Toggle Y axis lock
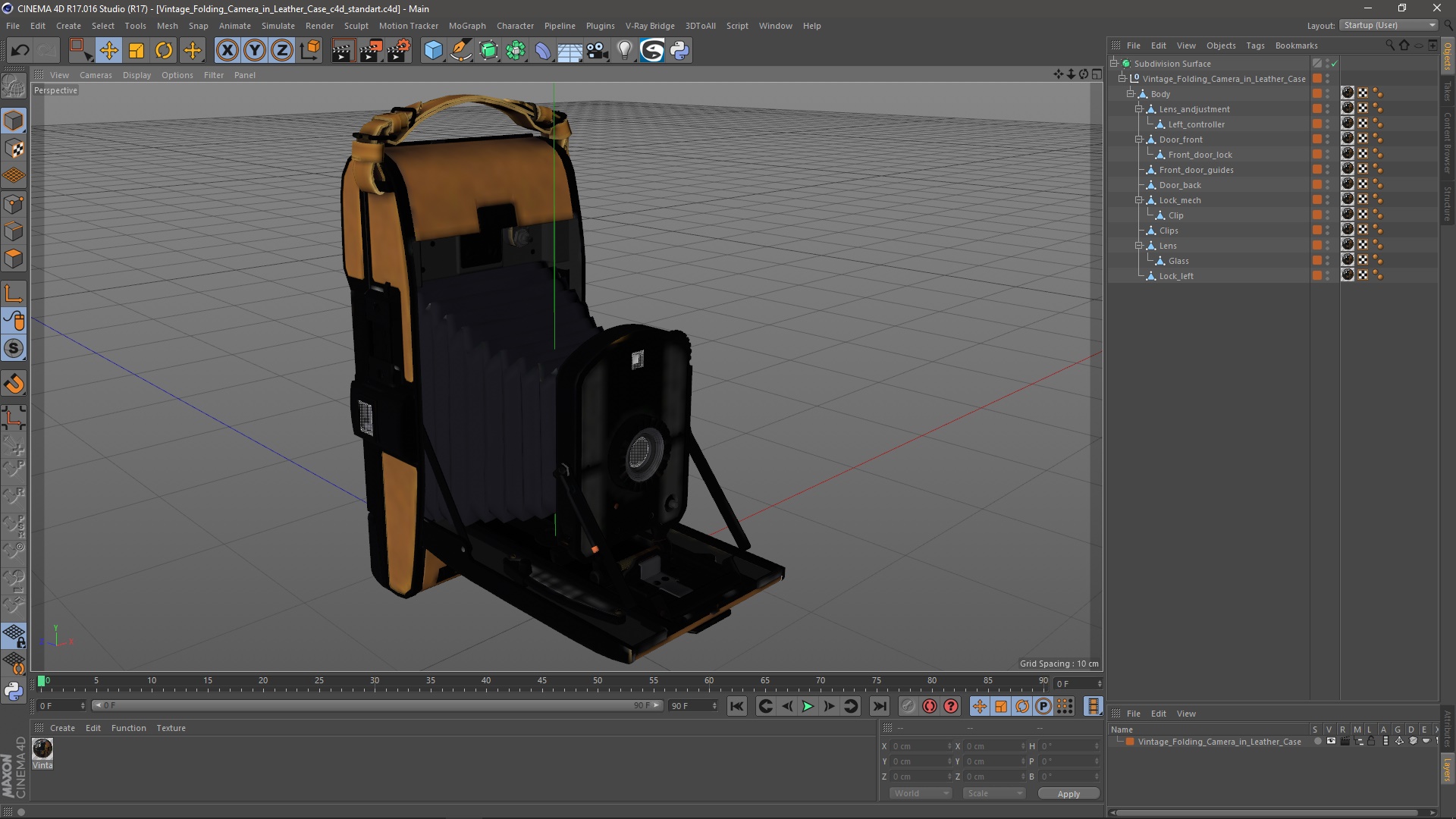Image resolution: width=1456 pixels, height=819 pixels. 255,51
